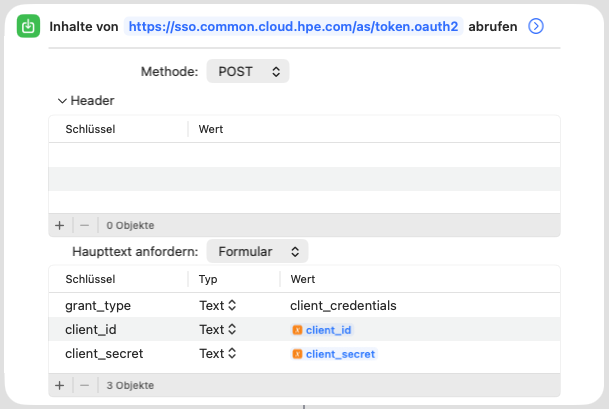Click plus button under Header table
This screenshot has width=609, height=409.
coord(59,226)
